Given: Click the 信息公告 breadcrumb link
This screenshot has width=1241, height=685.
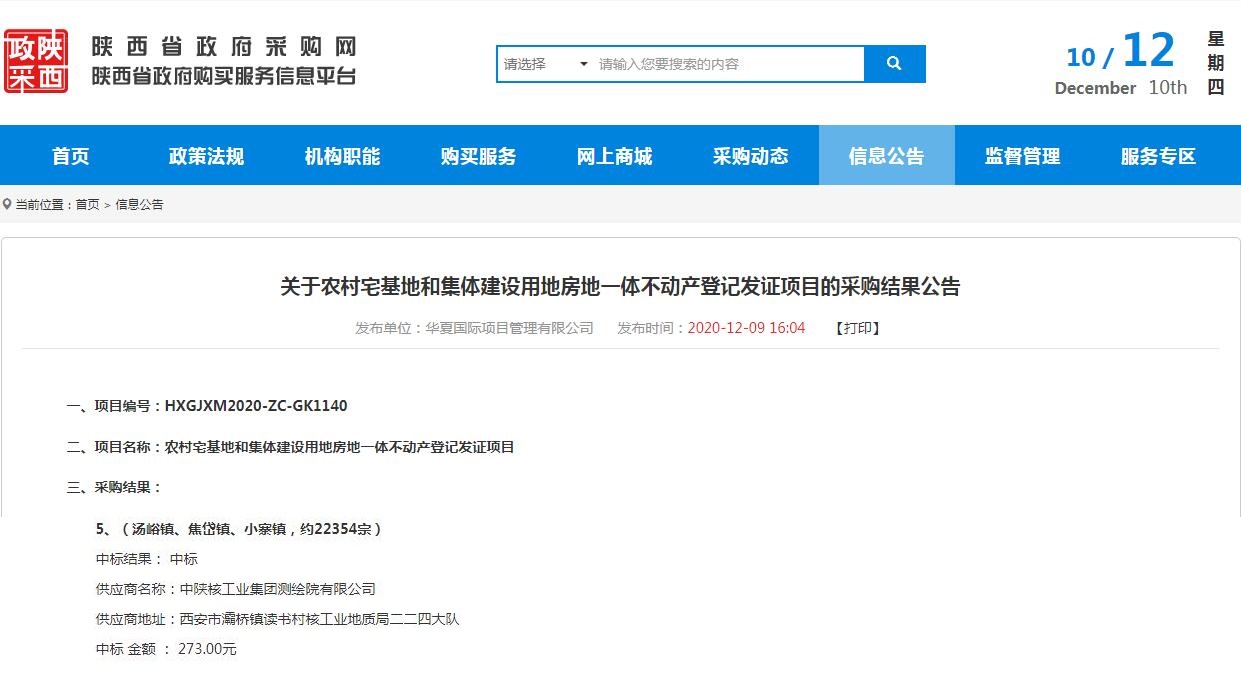Looking at the screenshot, I should point(139,205).
